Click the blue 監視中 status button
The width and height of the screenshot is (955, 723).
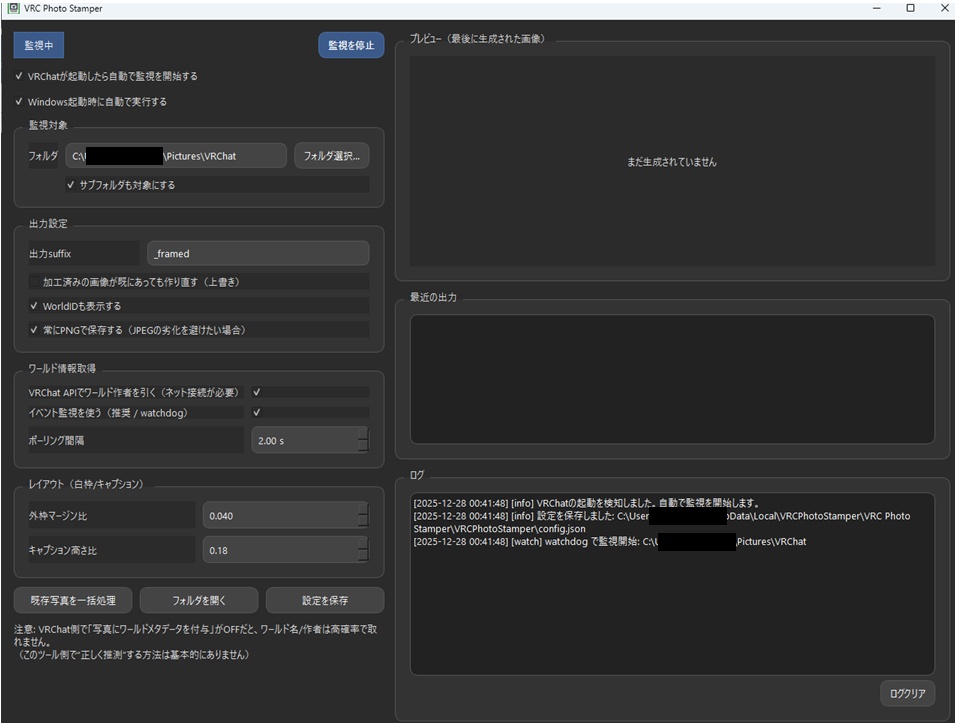point(37,45)
